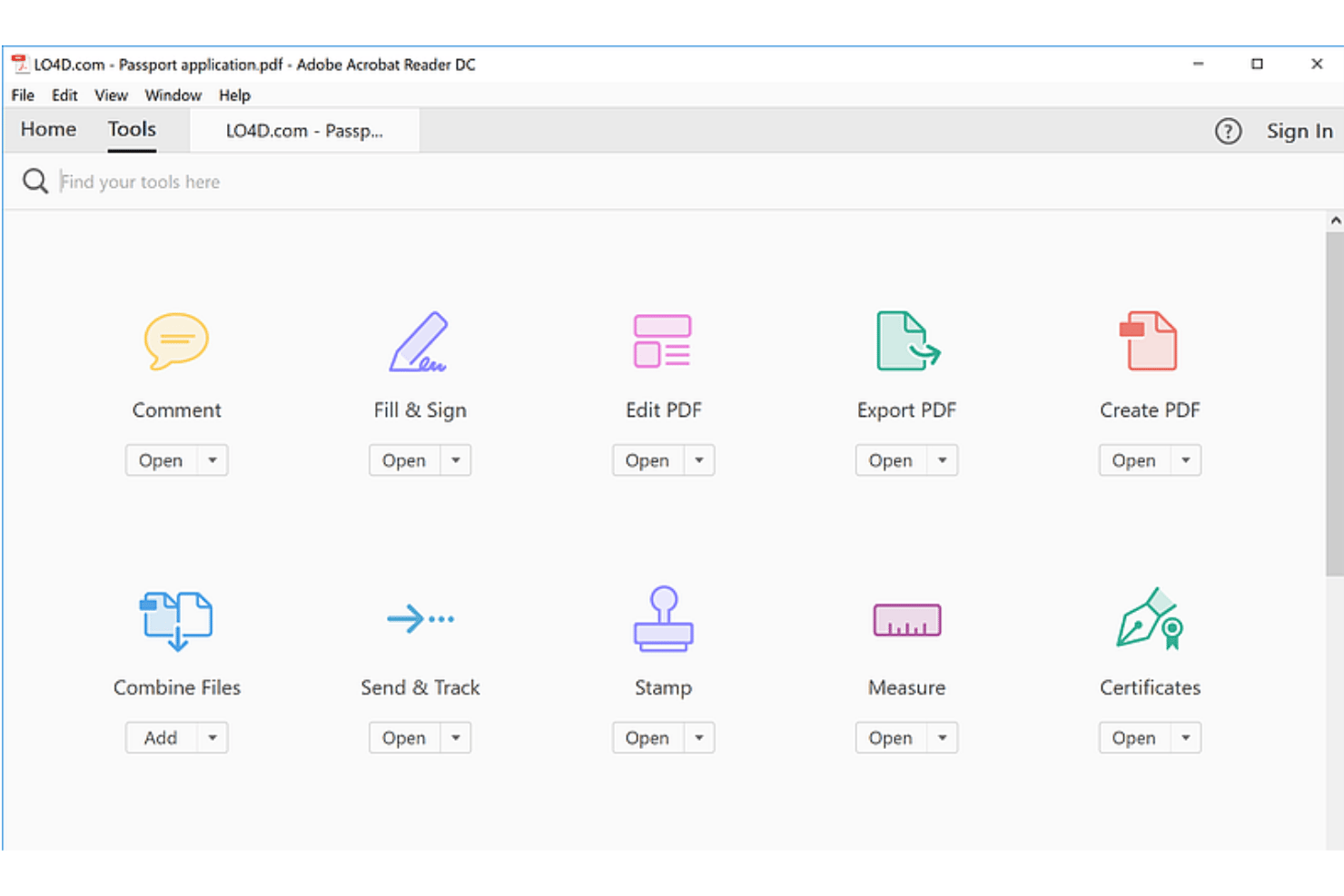Image resolution: width=1344 pixels, height=896 pixels.
Task: Click the search magnifier icon
Action: pyautogui.click(x=35, y=182)
